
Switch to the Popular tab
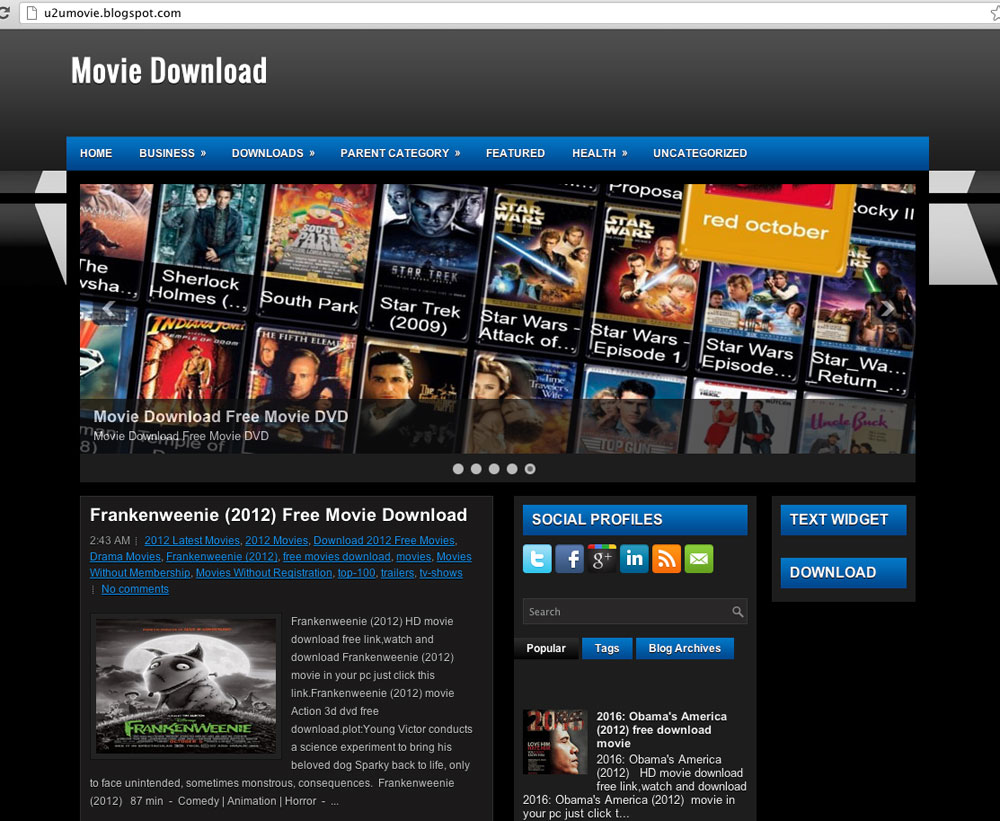(546, 648)
